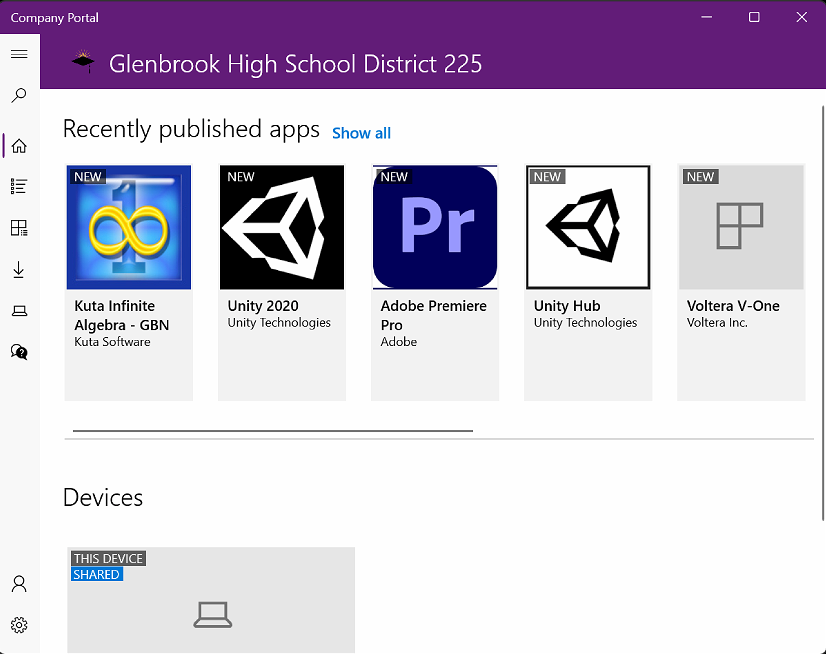Open the account profile icon
Viewport: 826px width, 654px height.
(x=19, y=584)
